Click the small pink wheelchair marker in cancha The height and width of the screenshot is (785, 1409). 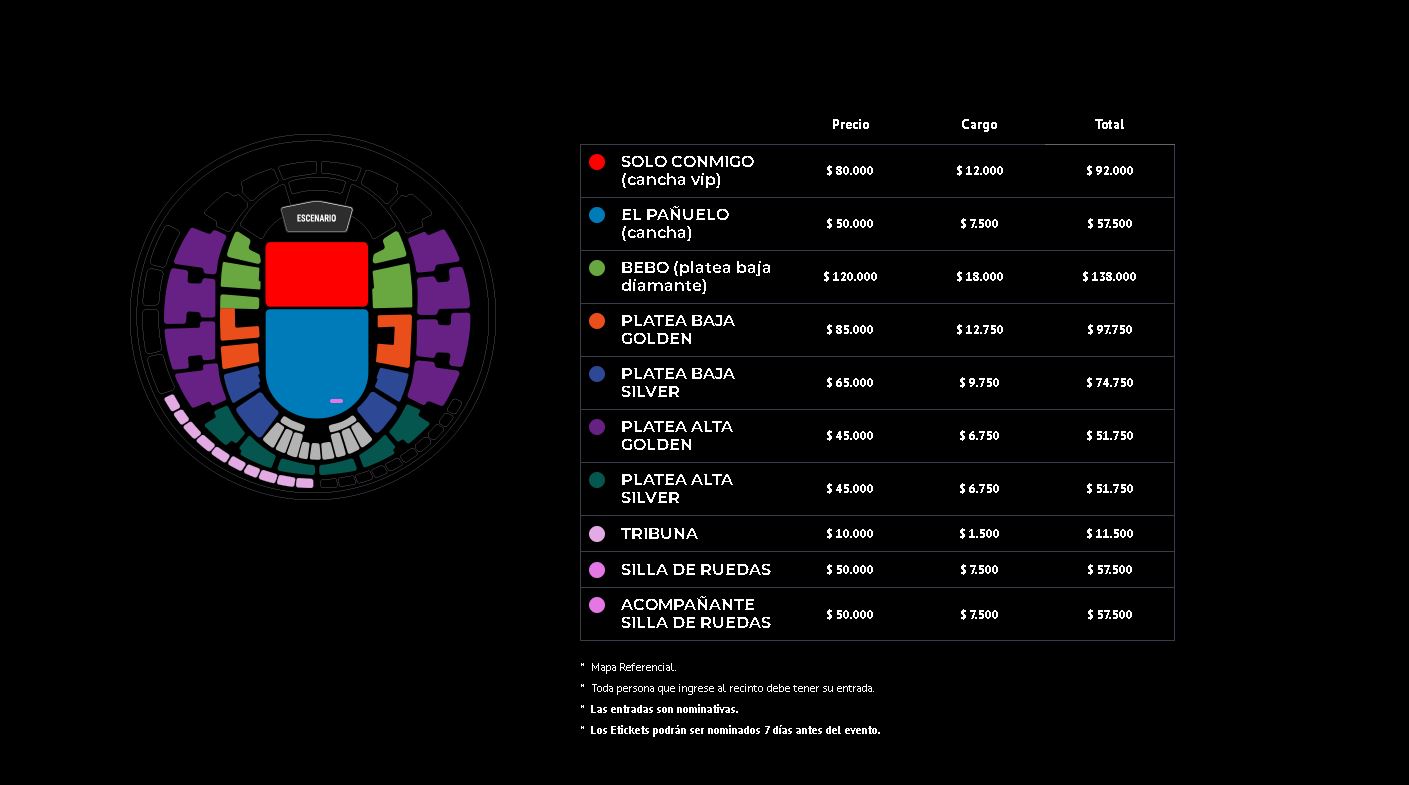pyautogui.click(x=336, y=401)
